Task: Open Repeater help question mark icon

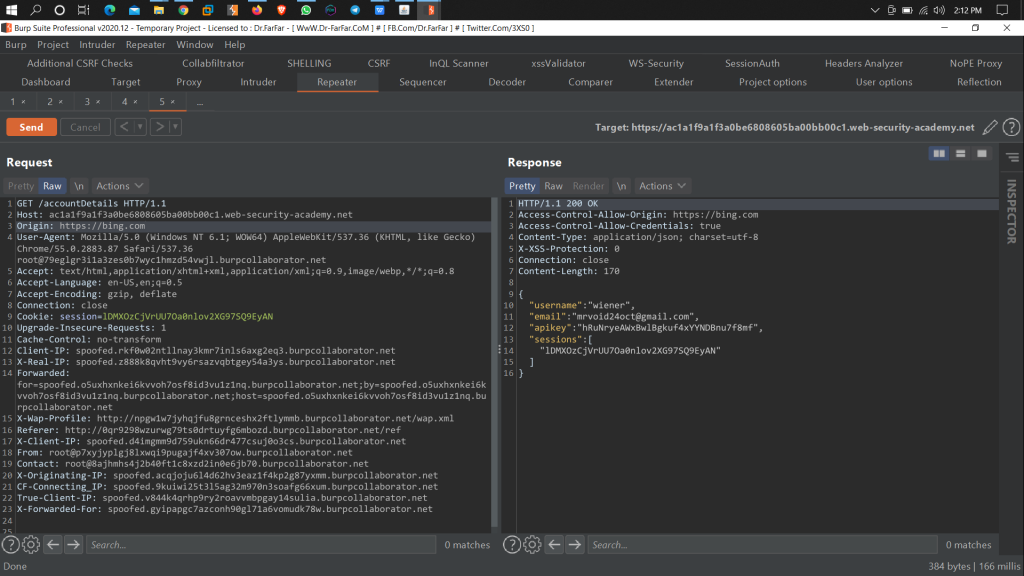Action: click(x=1011, y=127)
